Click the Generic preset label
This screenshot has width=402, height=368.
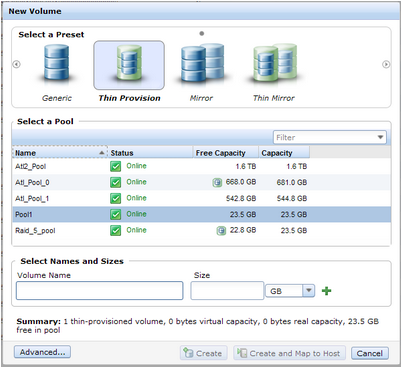coord(57,98)
